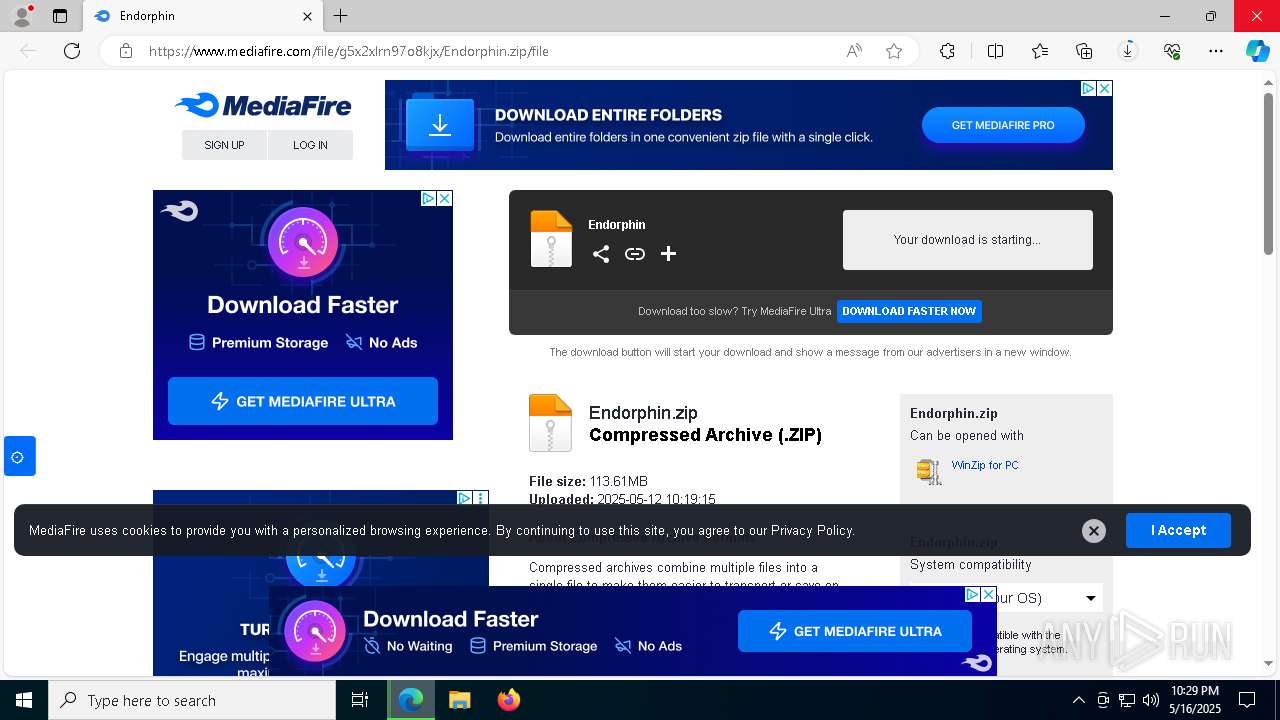Open the tab actions menu icon
Image resolution: width=1280 pixels, height=720 pixels.
60,16
